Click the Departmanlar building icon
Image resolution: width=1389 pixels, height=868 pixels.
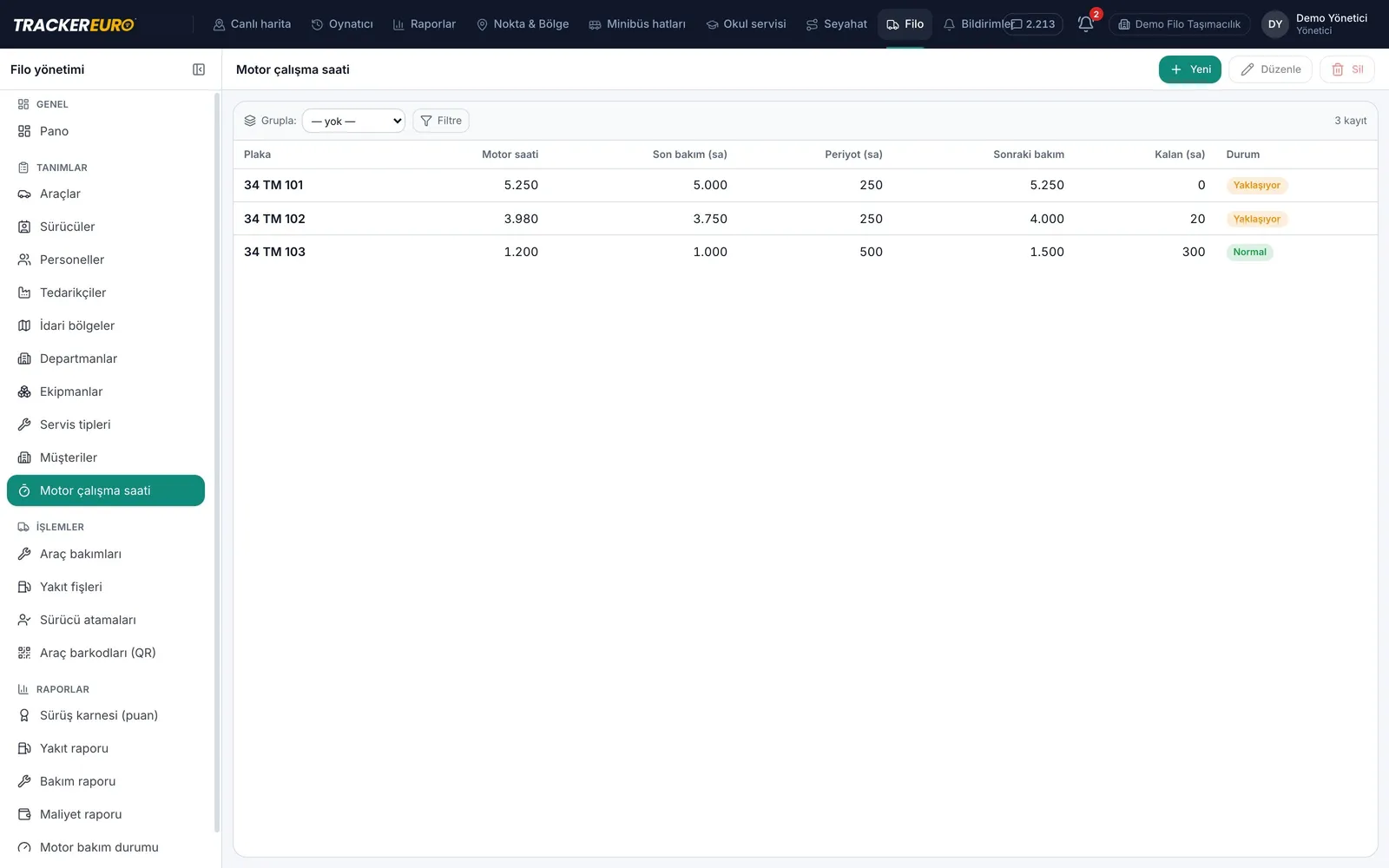point(24,358)
